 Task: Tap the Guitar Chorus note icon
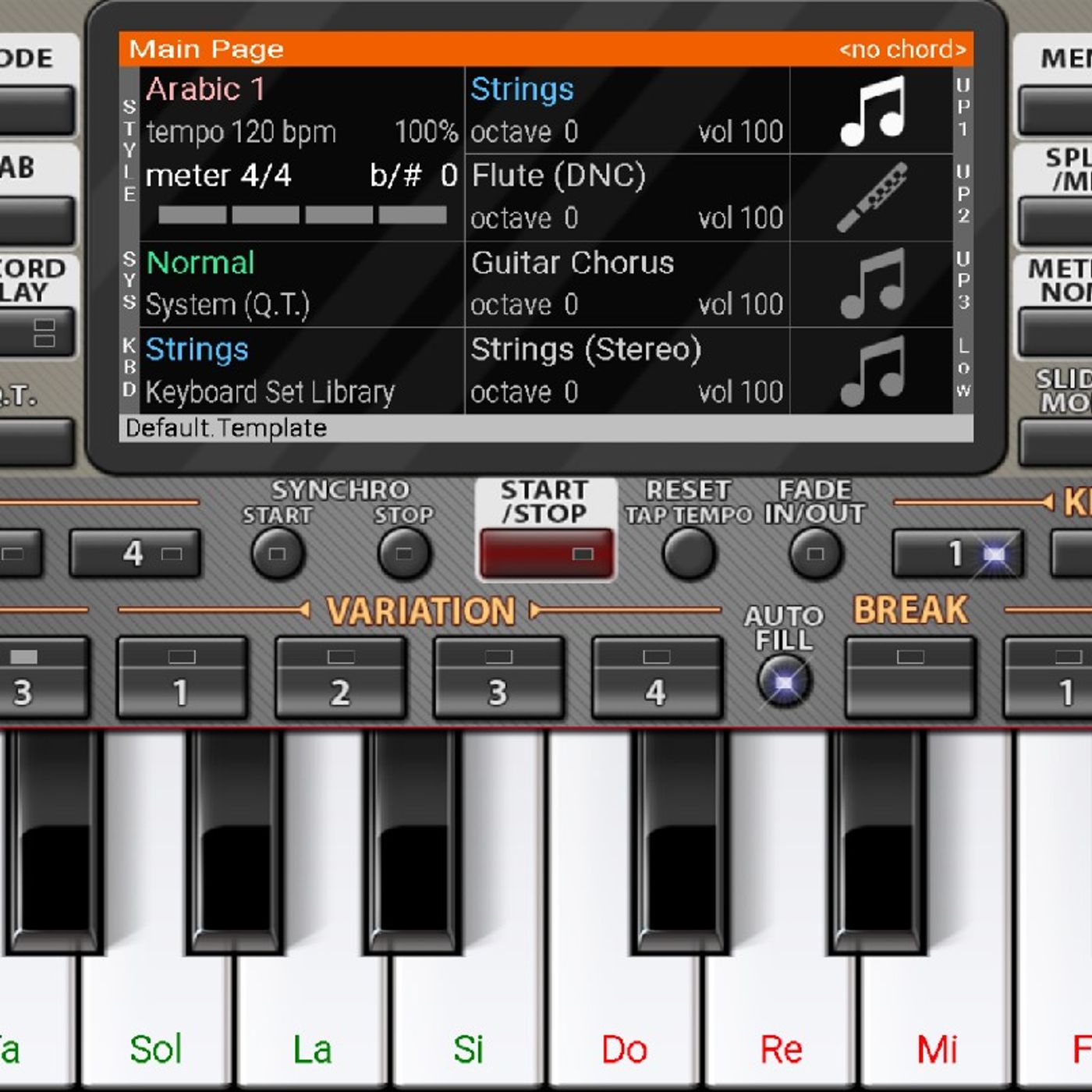tap(872, 284)
